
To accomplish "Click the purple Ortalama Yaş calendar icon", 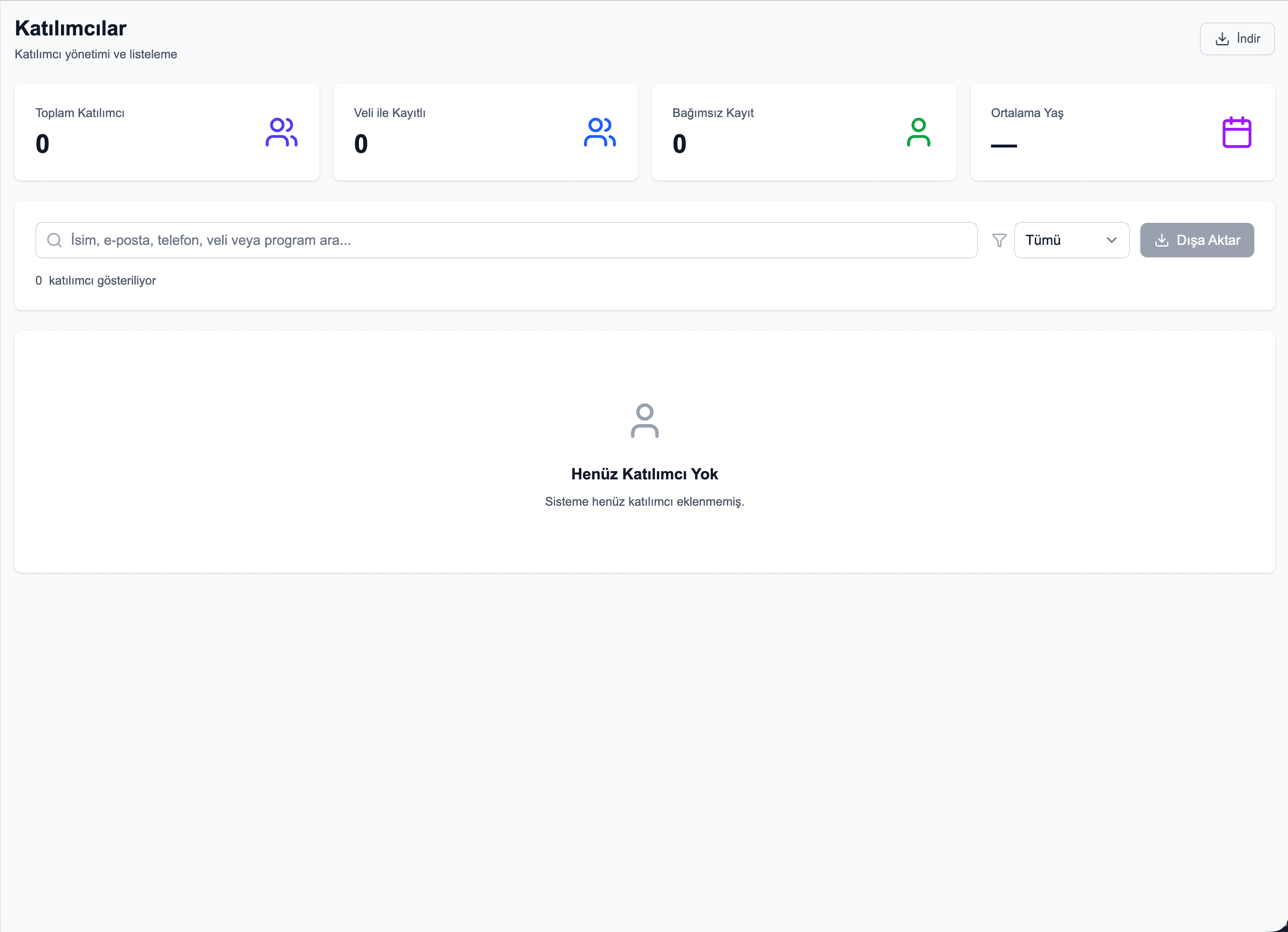I will [x=1236, y=132].
